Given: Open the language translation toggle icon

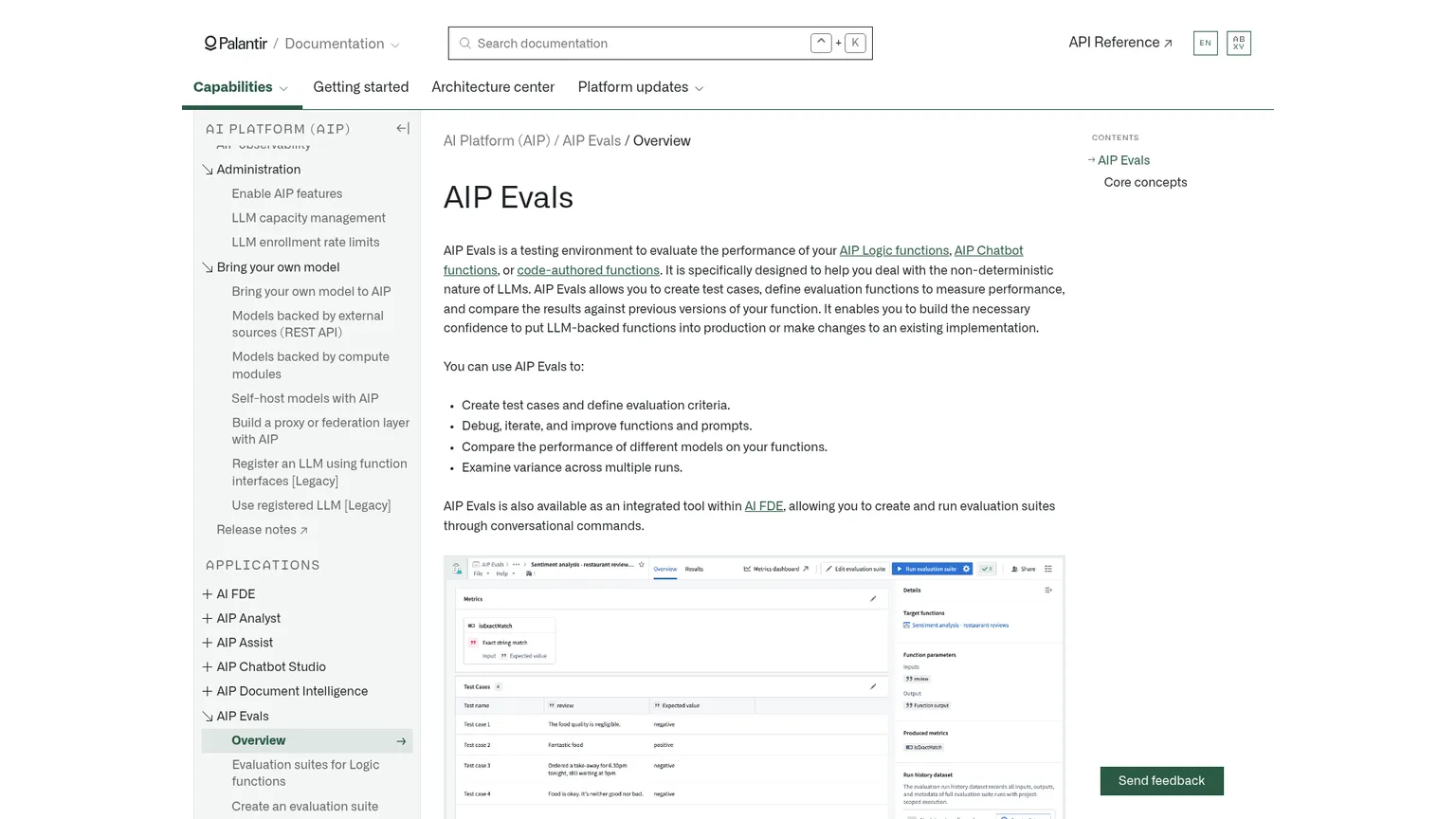Looking at the screenshot, I should [x=1238, y=44].
